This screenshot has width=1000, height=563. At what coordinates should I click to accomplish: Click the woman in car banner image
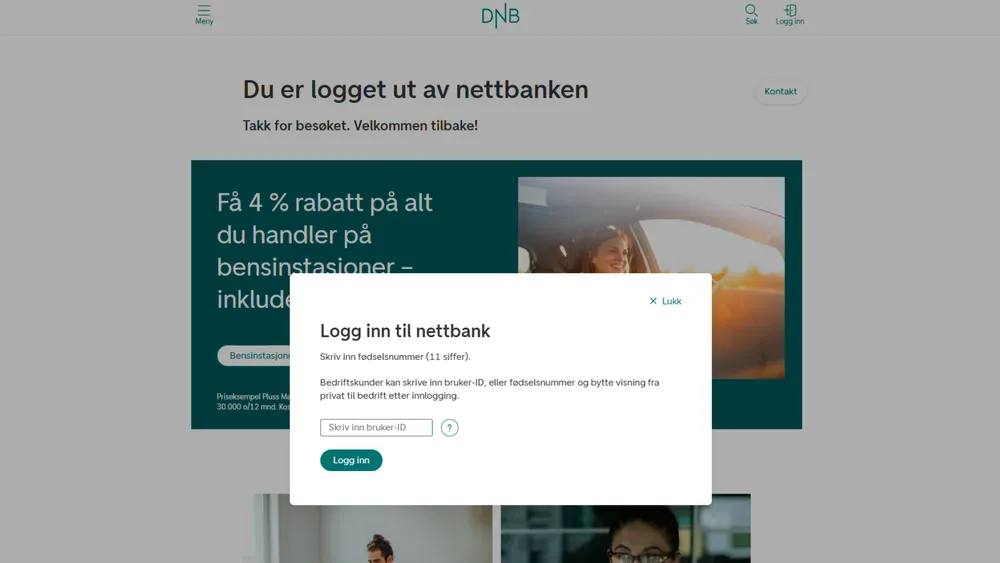coord(651,224)
